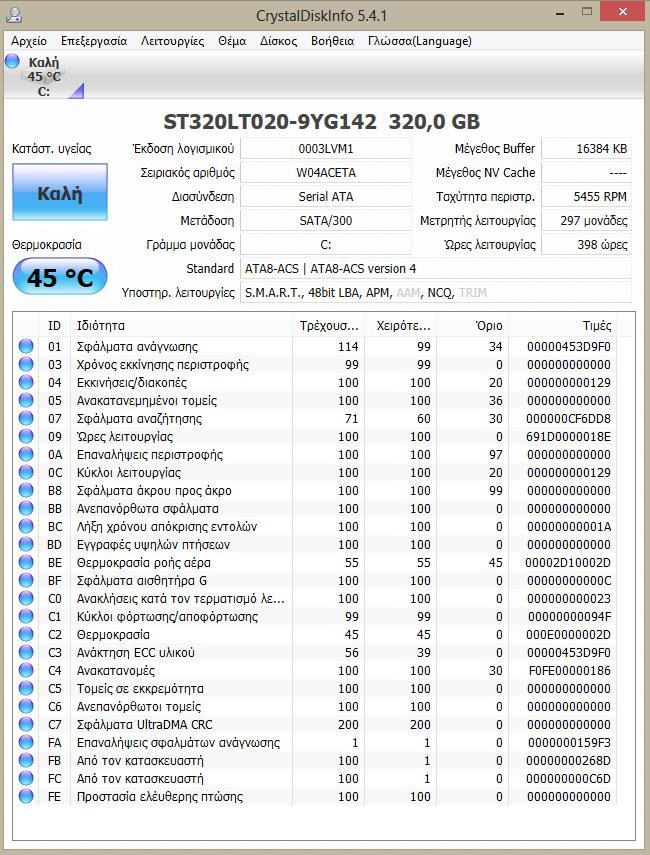Viewport: 650px width, 855px height.
Task: Select the ST320LT020-9YG142 320,0 GB drive title
Action: tap(322, 121)
